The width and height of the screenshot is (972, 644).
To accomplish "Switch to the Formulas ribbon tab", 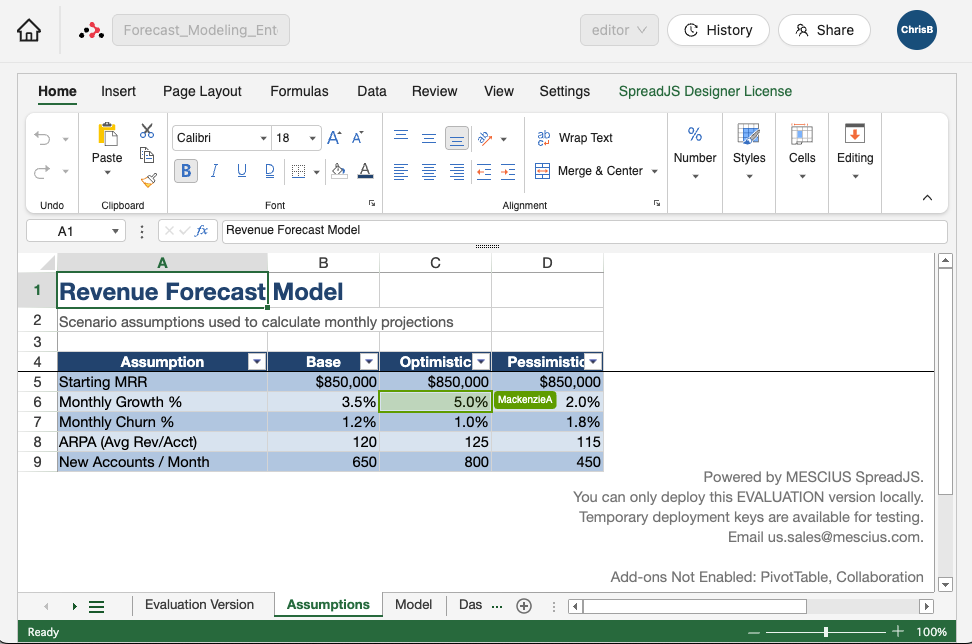I will (299, 91).
